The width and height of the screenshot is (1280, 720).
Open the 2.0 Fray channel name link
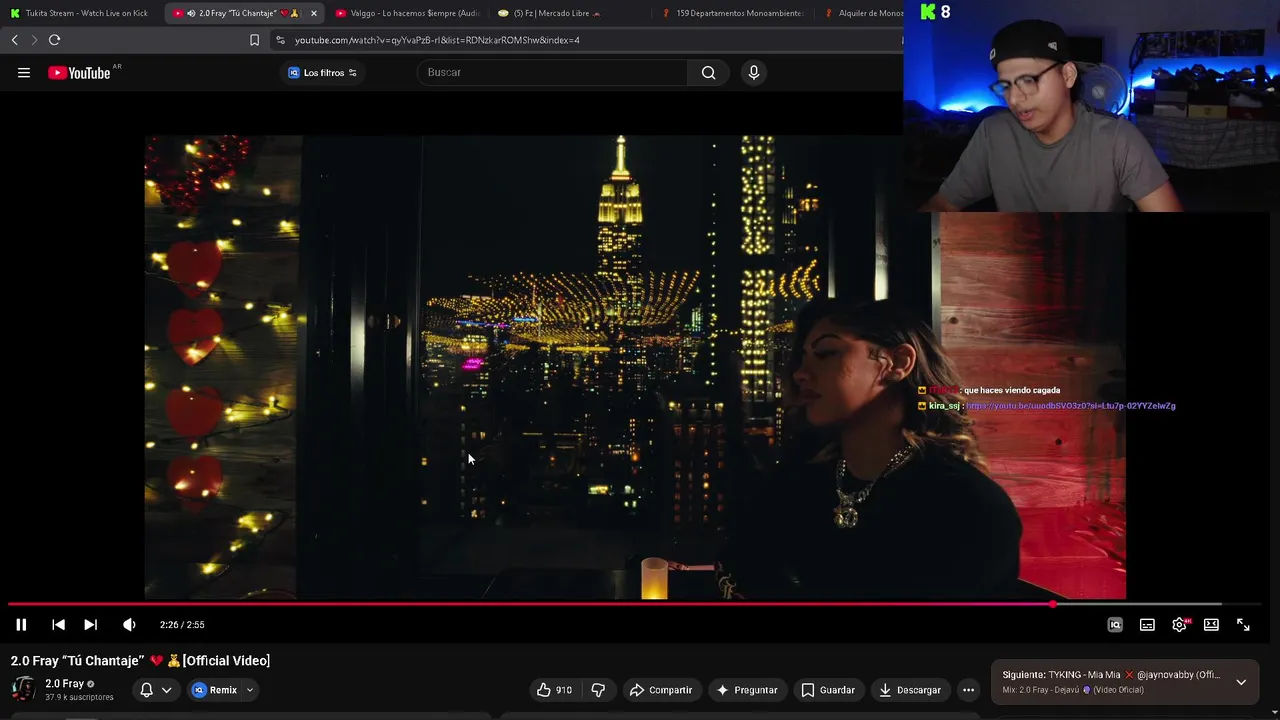coord(64,684)
